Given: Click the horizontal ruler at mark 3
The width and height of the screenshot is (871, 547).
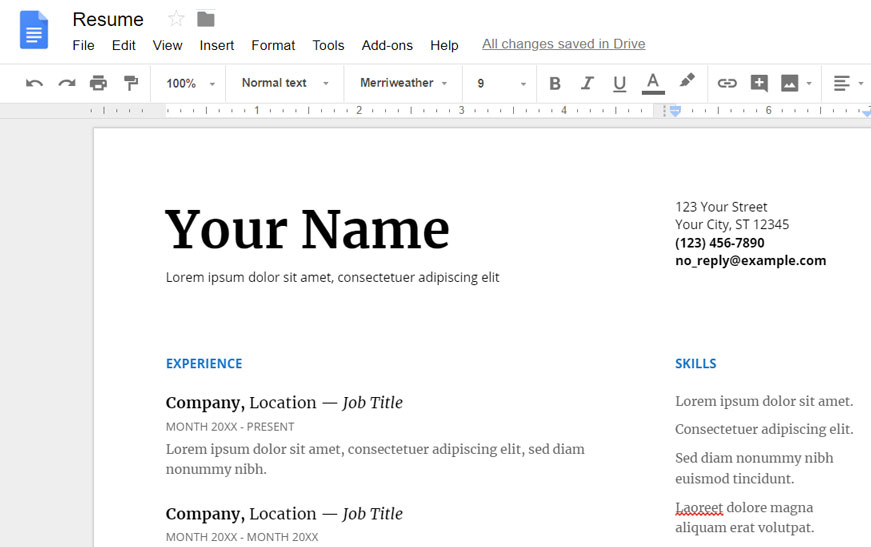Looking at the screenshot, I should (461, 111).
